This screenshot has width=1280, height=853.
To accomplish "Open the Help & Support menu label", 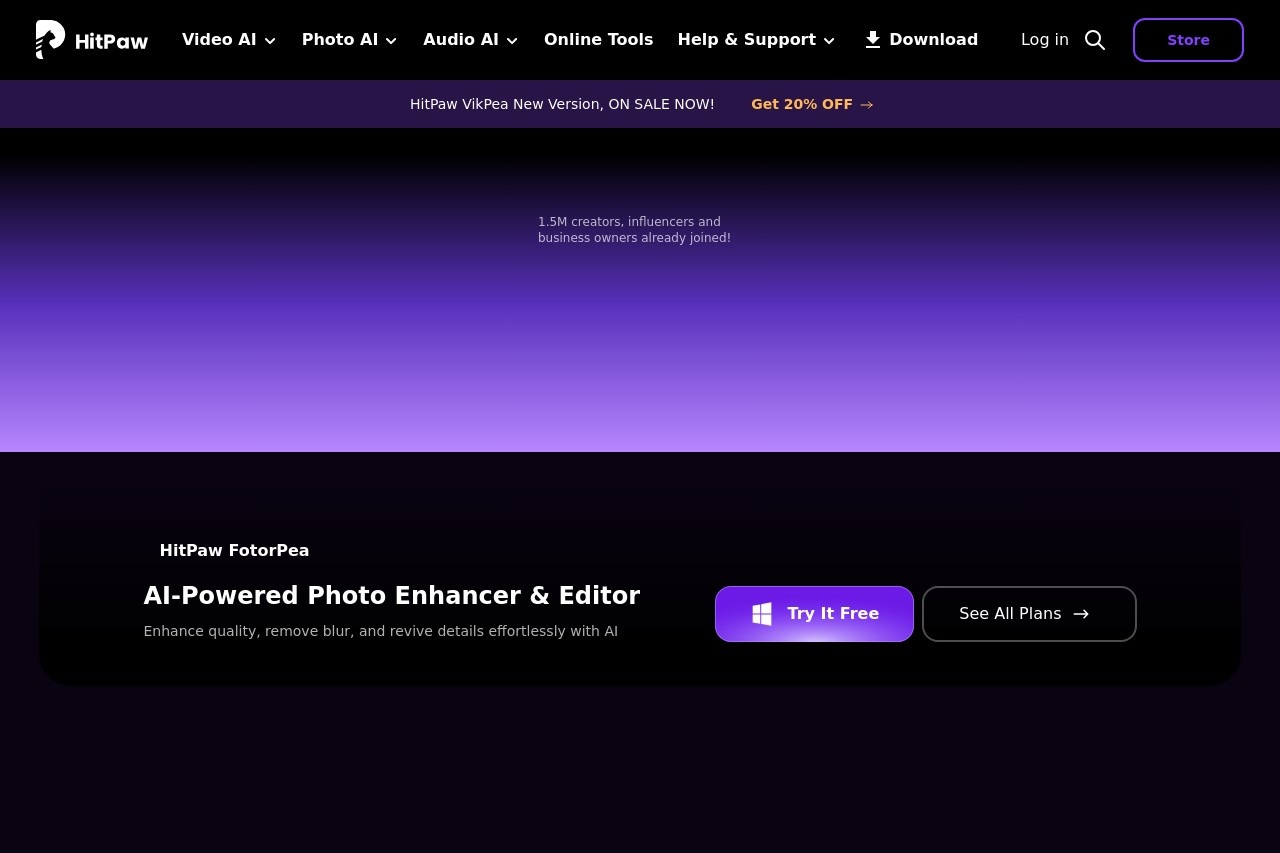I will tap(747, 40).
